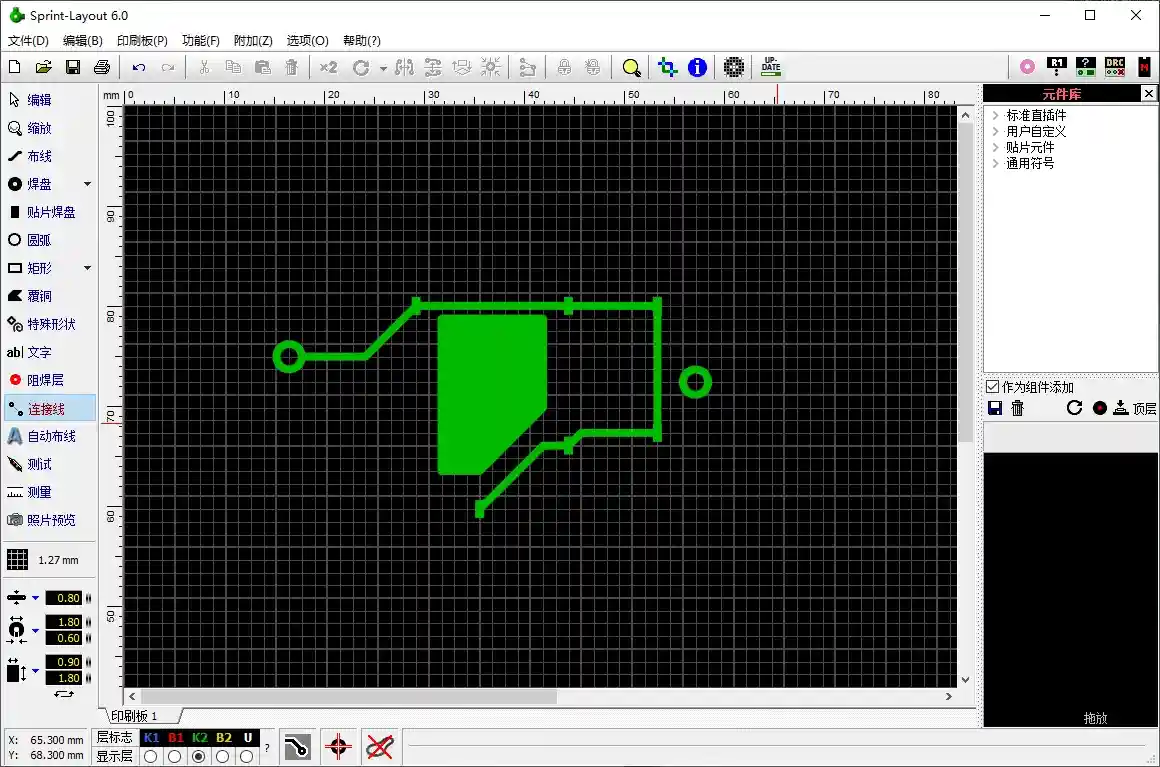Click the blue info icon
The width and height of the screenshot is (1160, 767).
[697, 67]
